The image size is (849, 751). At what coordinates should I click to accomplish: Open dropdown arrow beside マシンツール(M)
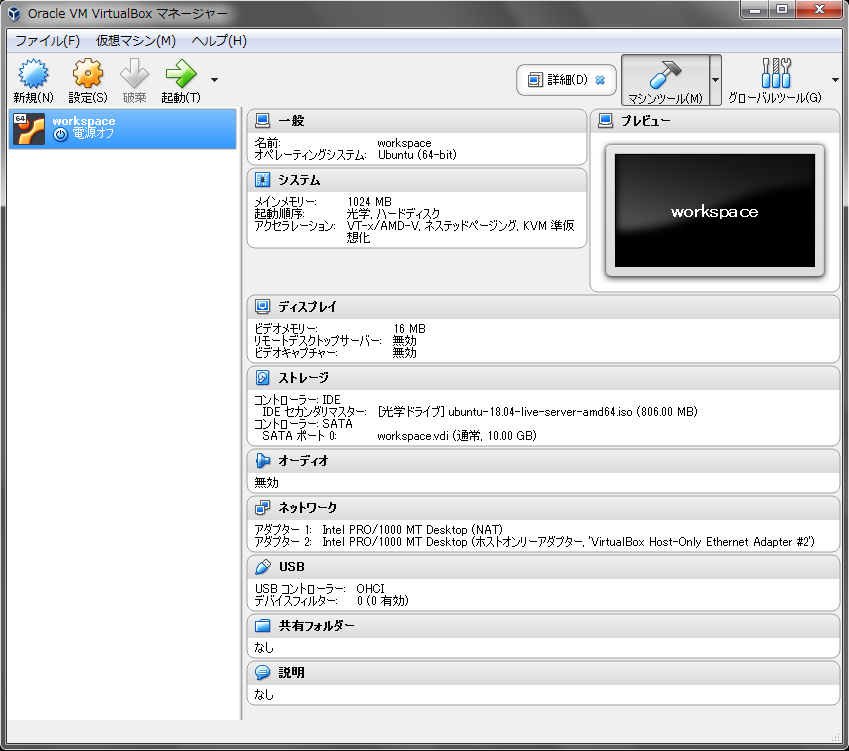pyautogui.click(x=715, y=80)
